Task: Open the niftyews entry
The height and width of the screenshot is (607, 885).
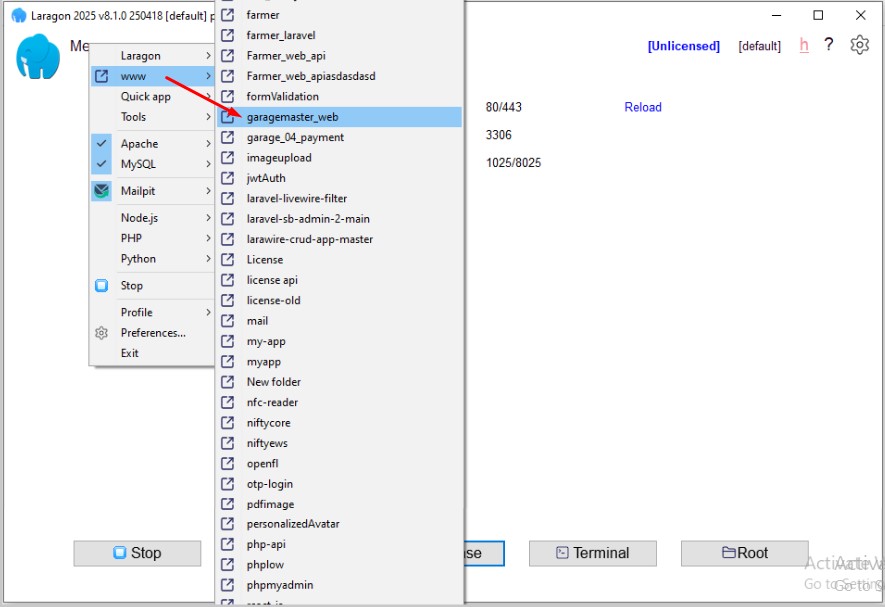Action: (339, 443)
